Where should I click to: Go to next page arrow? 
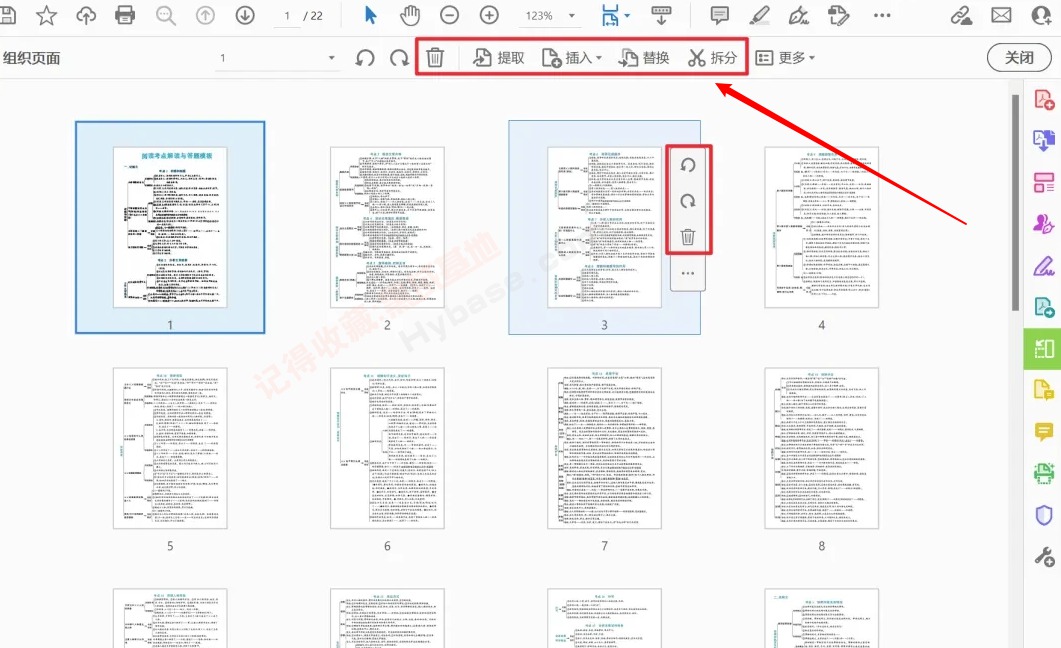click(x=245, y=15)
